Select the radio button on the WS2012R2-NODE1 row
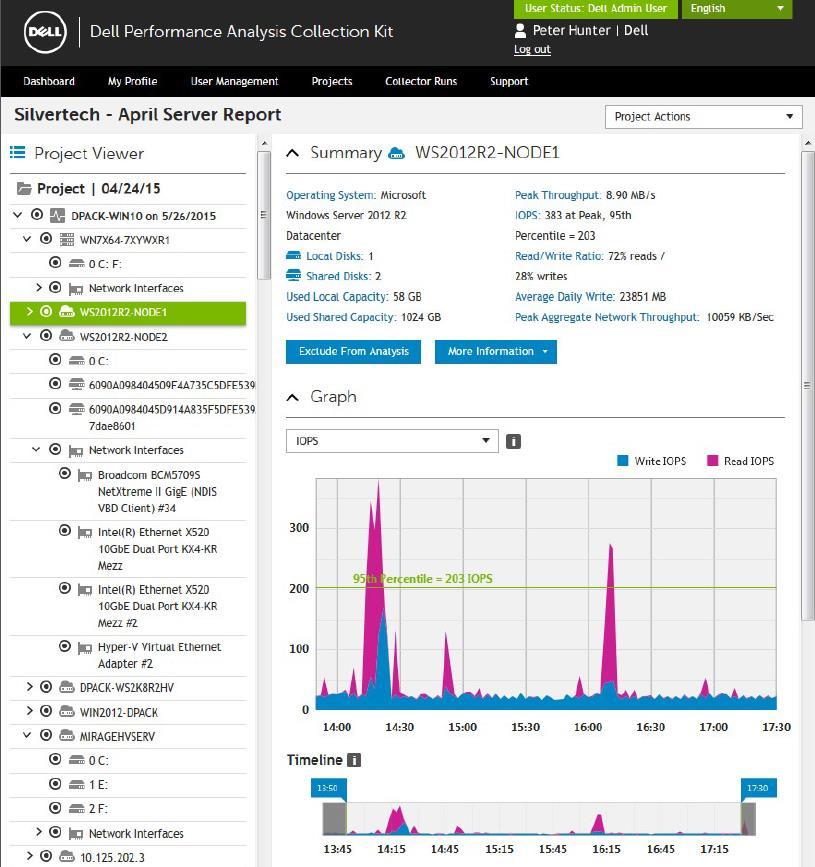Screen dimensions: 815x867 pos(46,311)
